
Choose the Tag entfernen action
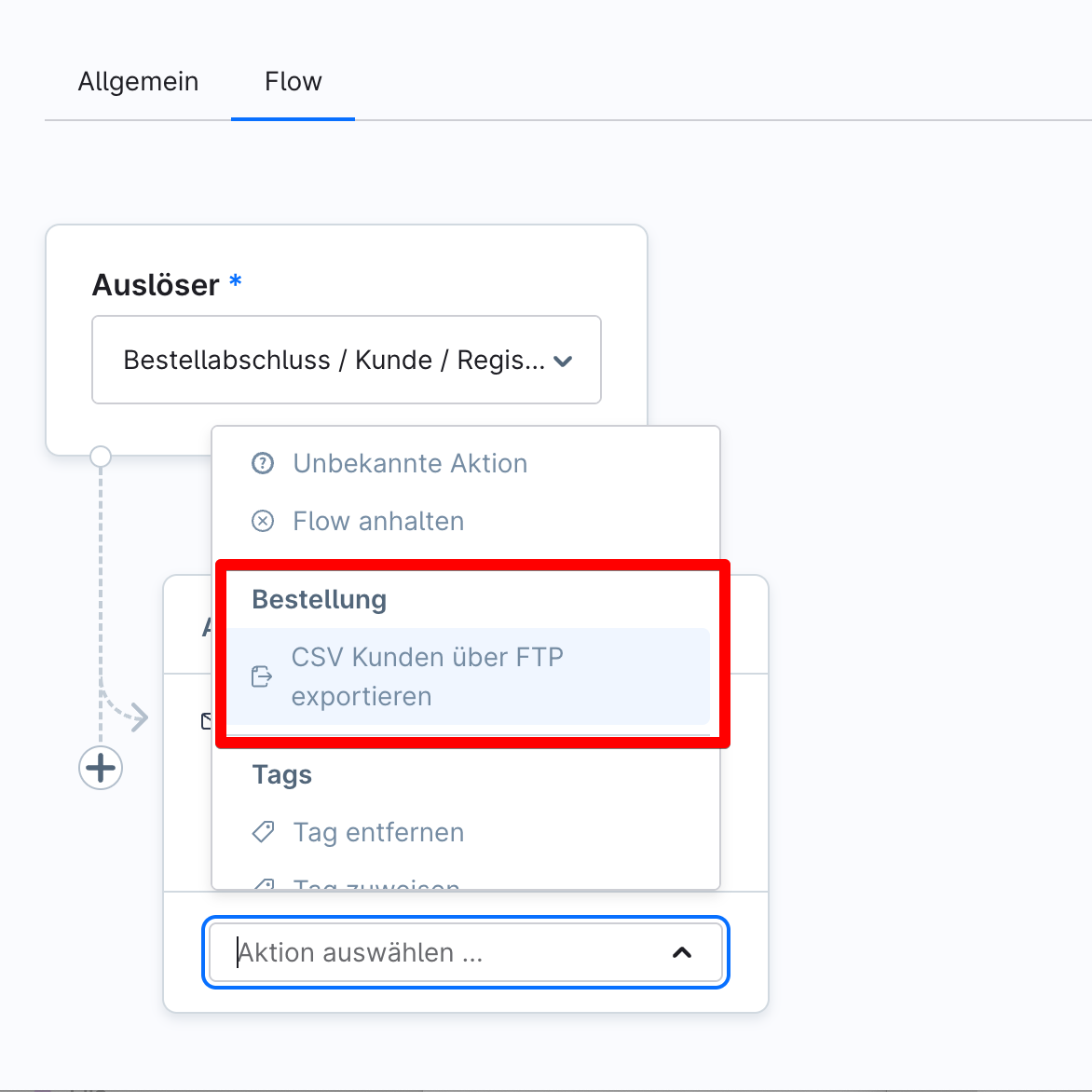(x=378, y=832)
